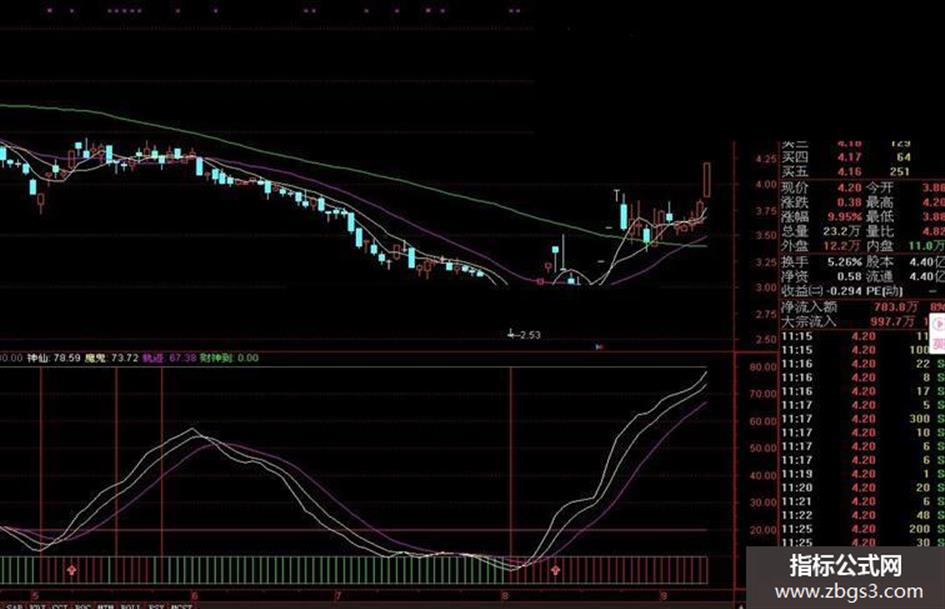Click the 80.00 indicator axis label
Image resolution: width=945 pixels, height=609 pixels.
pyautogui.click(x=763, y=367)
